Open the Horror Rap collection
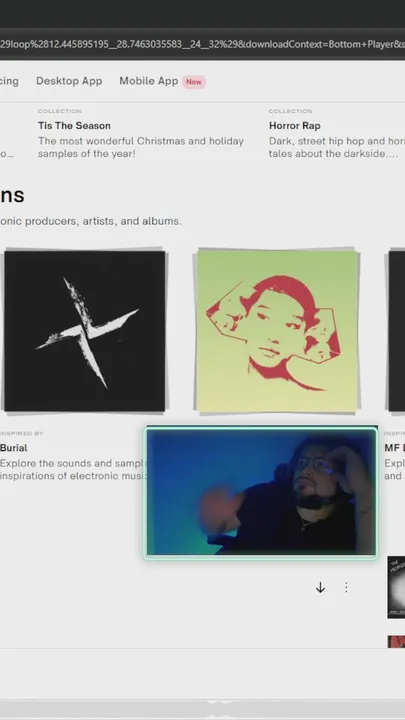 pyautogui.click(x=295, y=125)
